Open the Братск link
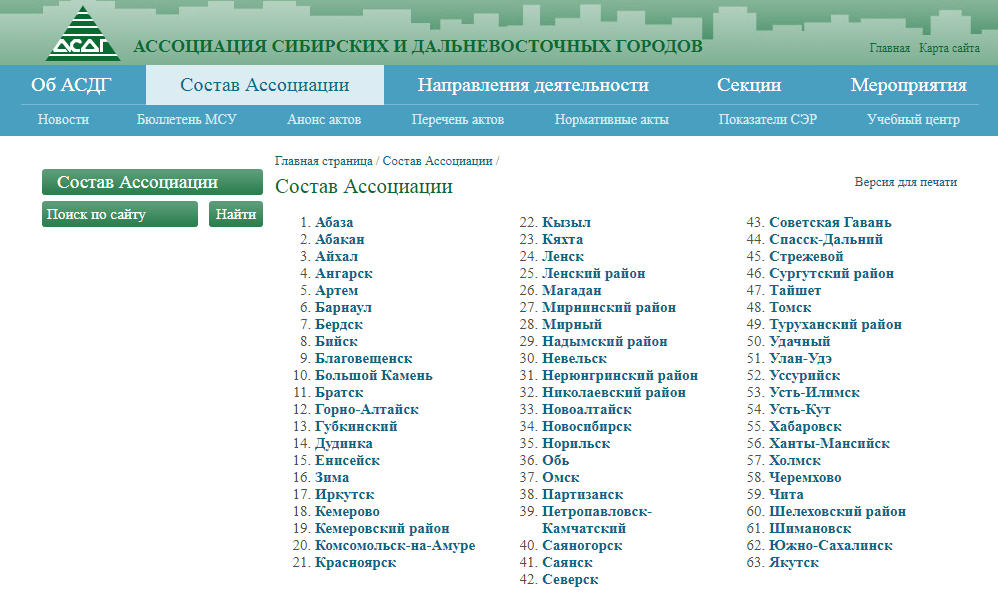This screenshot has height=605, width=998. 339,393
